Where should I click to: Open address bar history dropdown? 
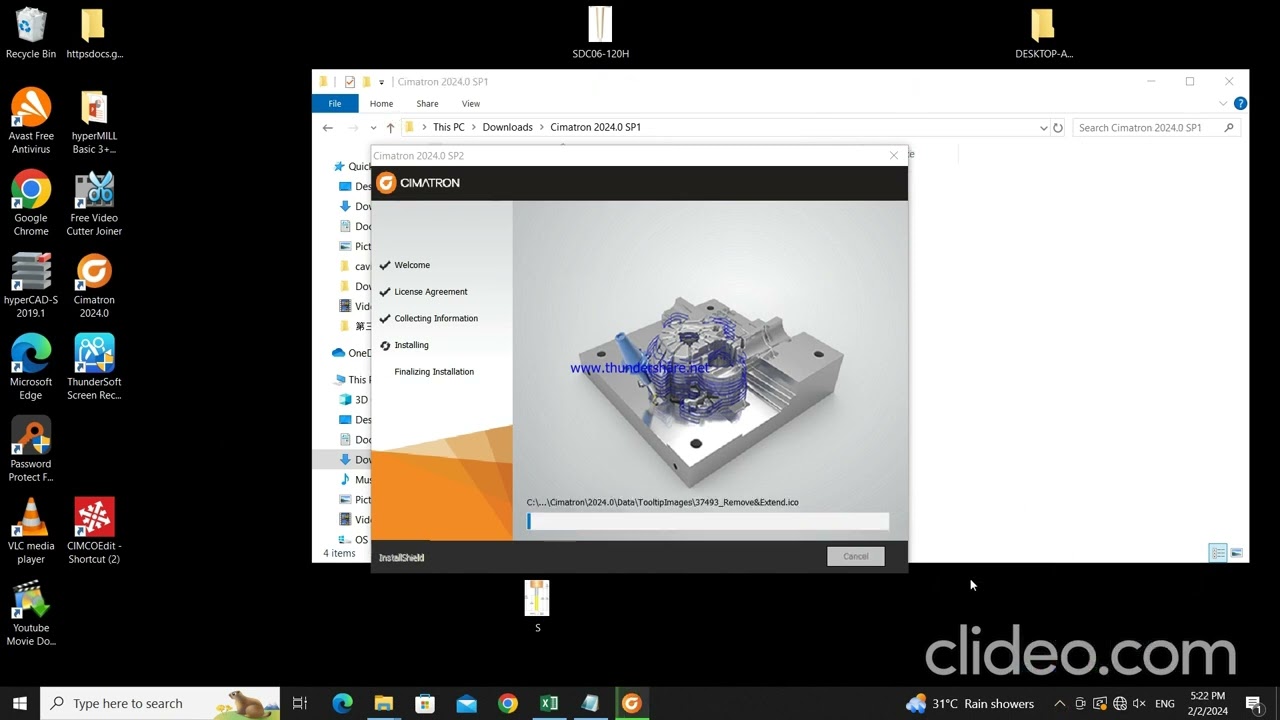pyautogui.click(x=1044, y=128)
